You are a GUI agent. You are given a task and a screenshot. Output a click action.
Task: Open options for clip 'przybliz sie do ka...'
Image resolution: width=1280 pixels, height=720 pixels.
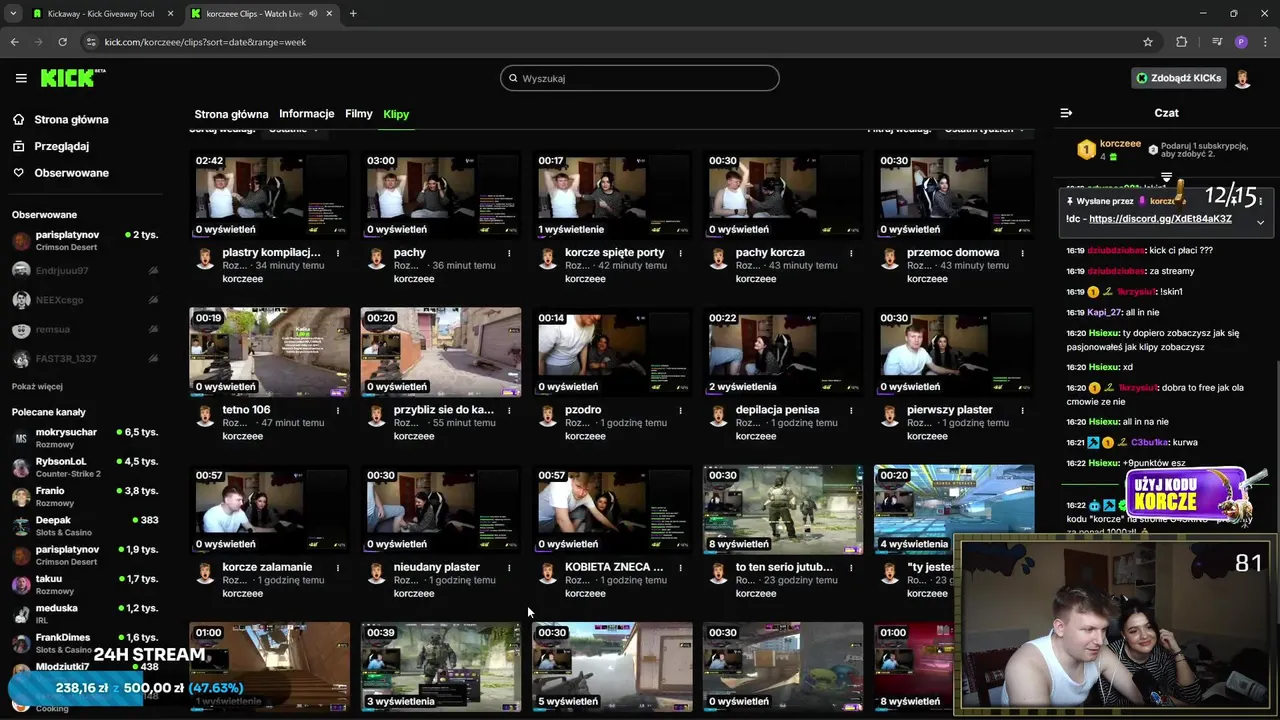click(509, 410)
